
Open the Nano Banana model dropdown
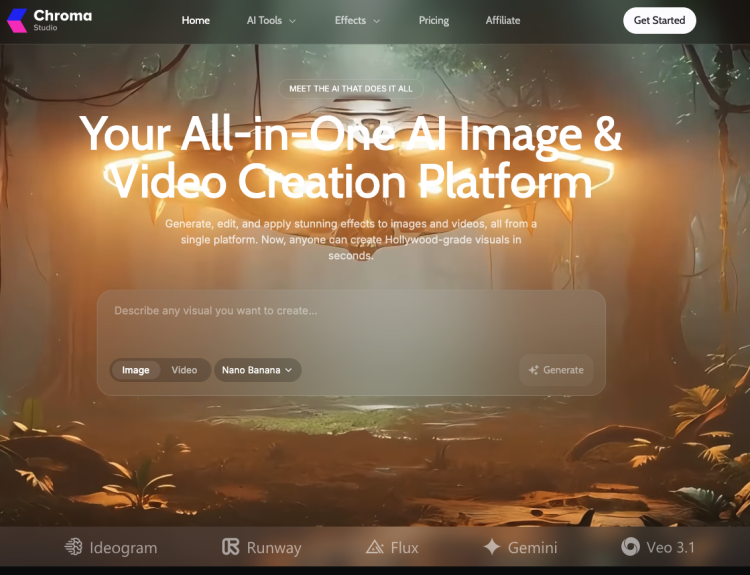[257, 370]
